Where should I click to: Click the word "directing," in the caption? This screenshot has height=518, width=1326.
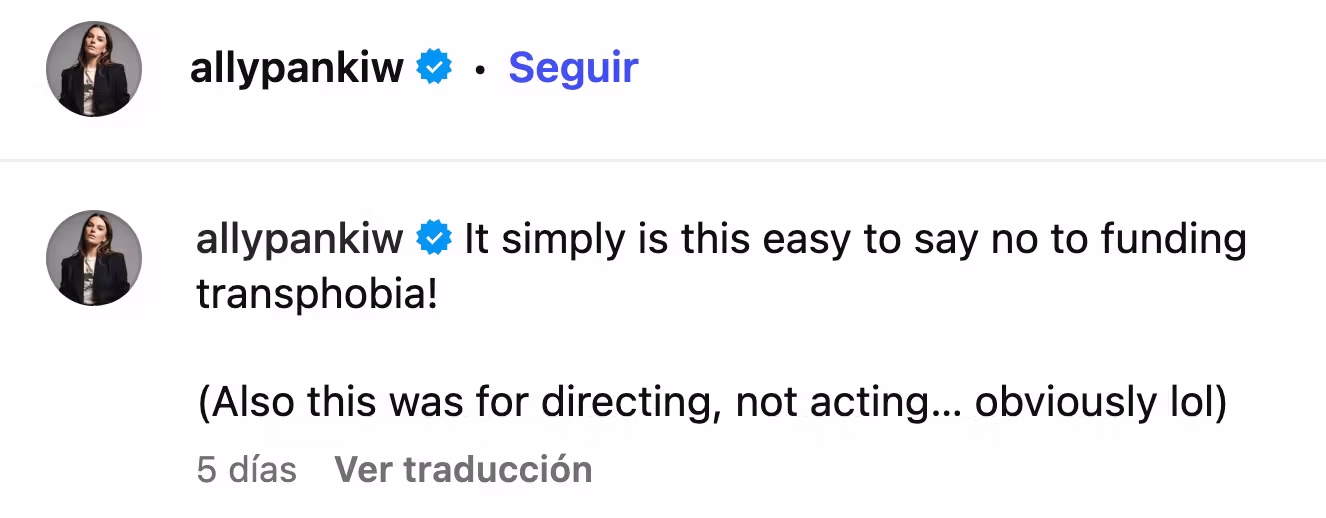(x=632, y=403)
